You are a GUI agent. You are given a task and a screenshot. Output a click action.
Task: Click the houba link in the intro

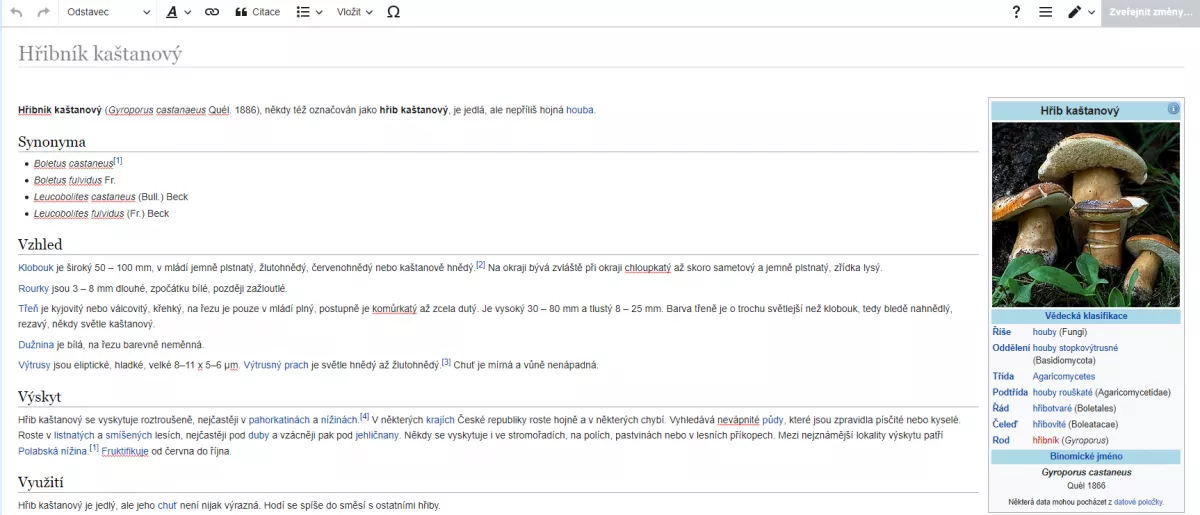click(x=580, y=110)
